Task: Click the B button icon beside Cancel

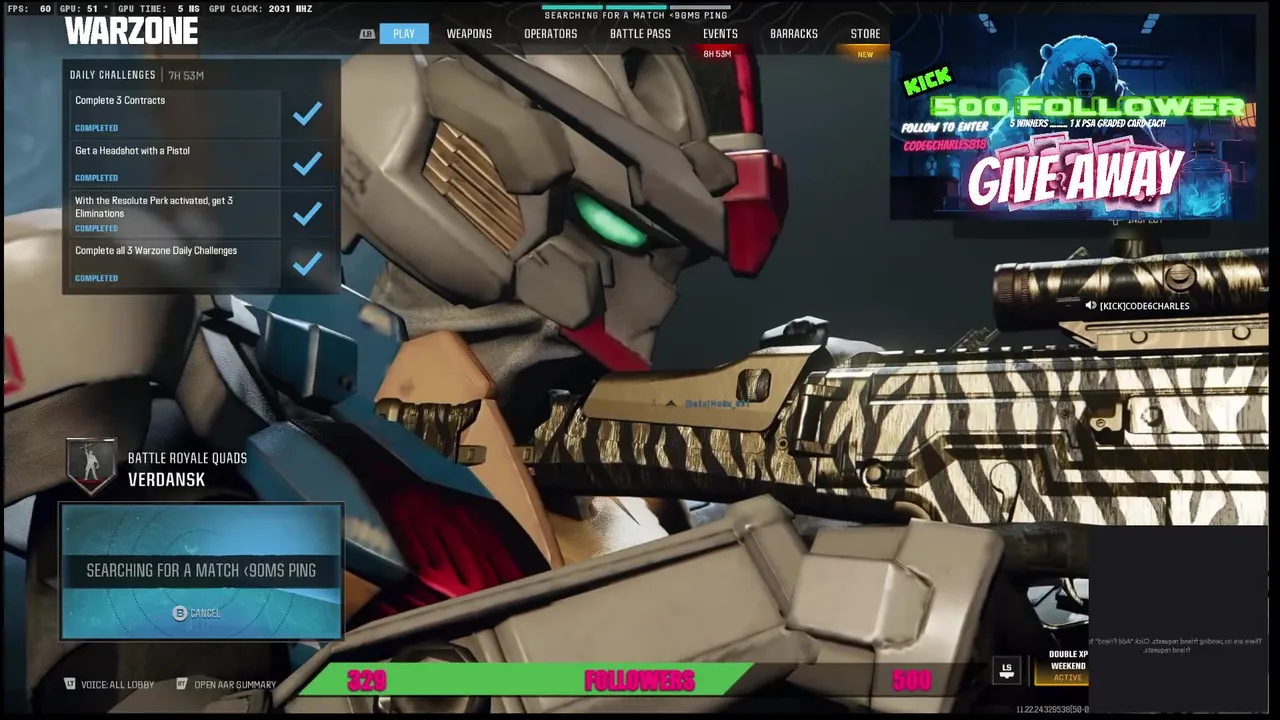Action: coord(180,613)
